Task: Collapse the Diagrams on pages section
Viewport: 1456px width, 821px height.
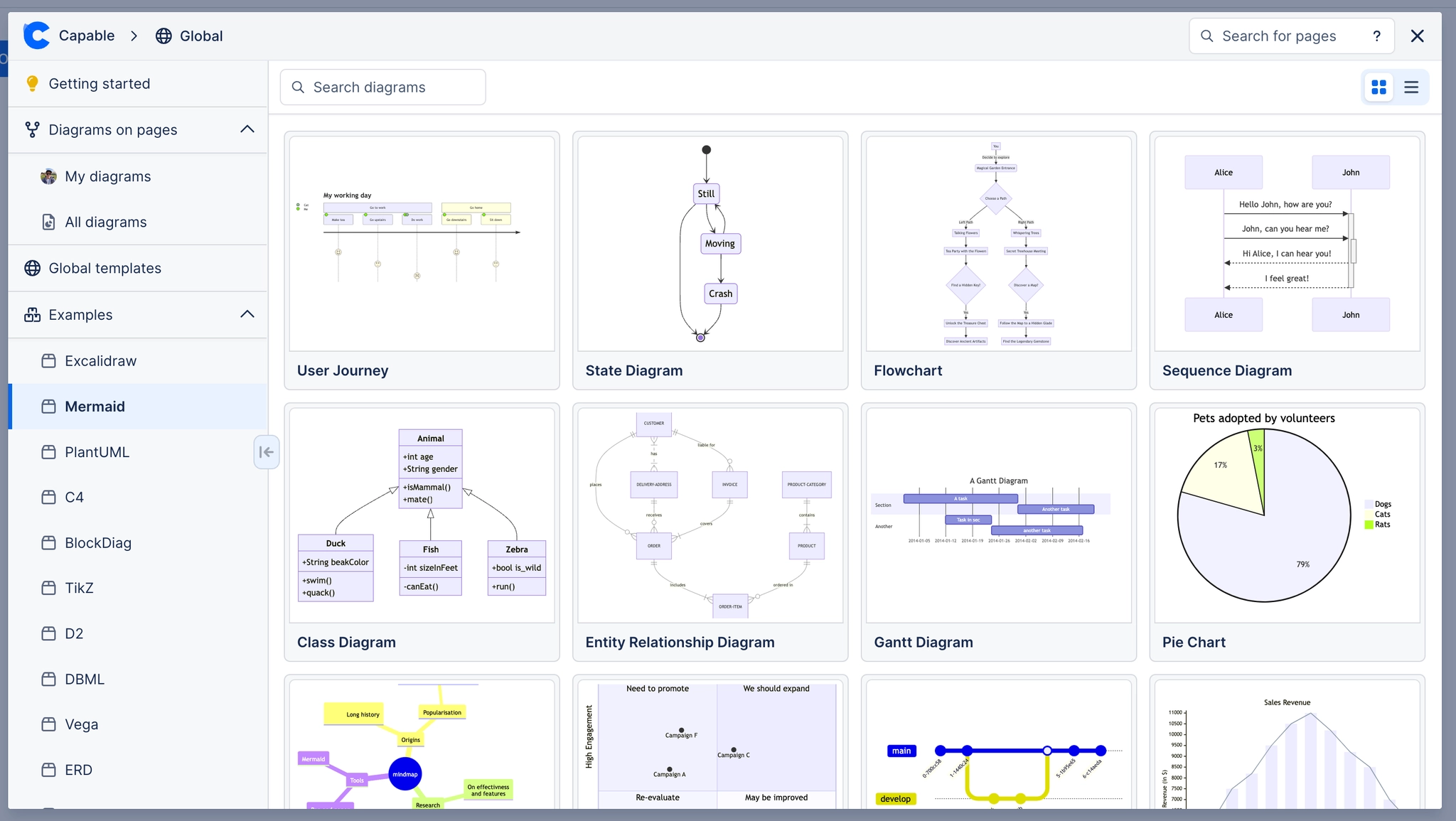Action: (x=247, y=129)
